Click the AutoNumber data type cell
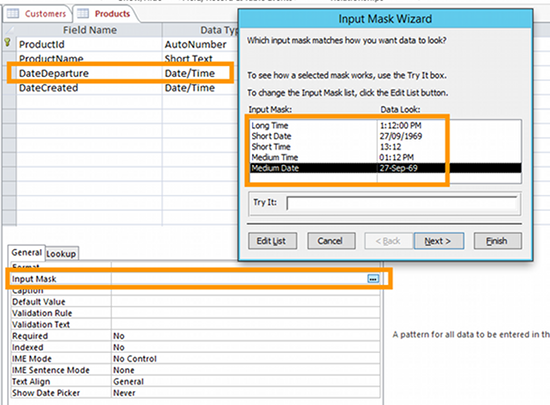 (200, 45)
